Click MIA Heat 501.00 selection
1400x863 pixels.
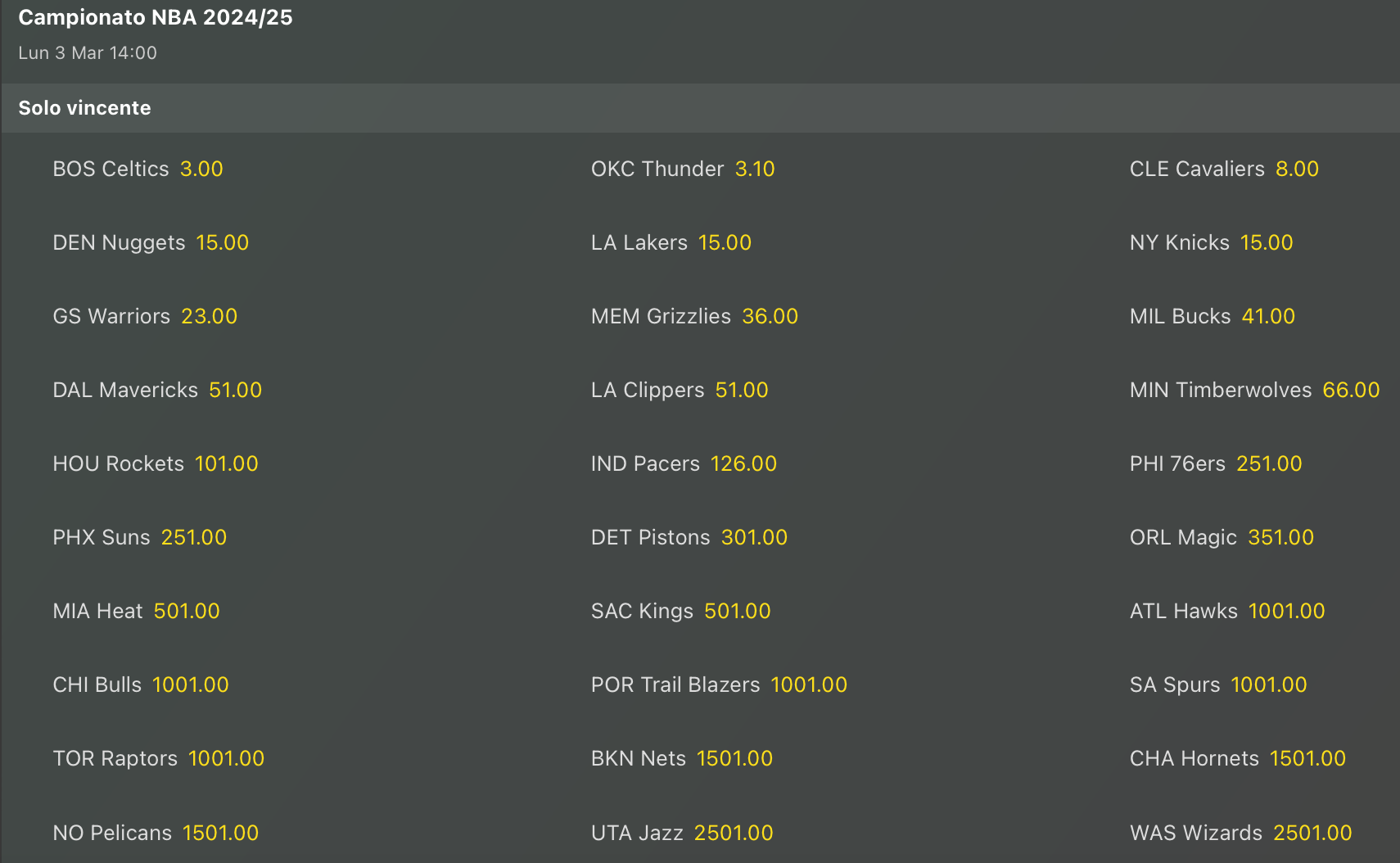[136, 611]
